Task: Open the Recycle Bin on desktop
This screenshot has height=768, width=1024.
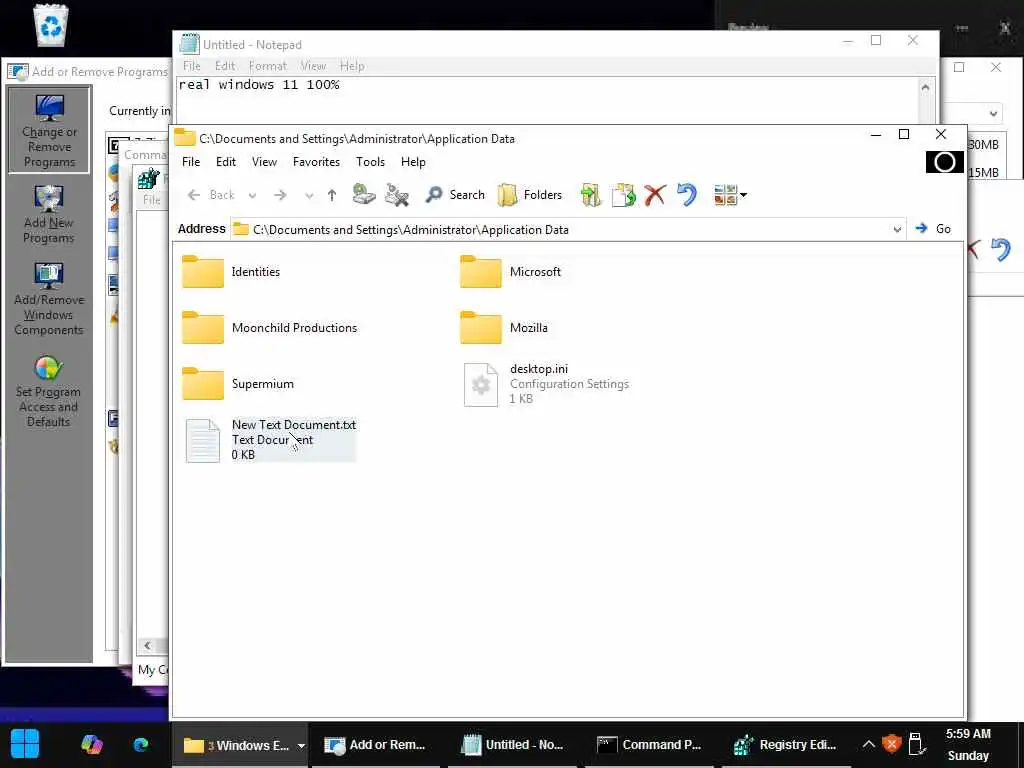Action: pyautogui.click(x=50, y=25)
